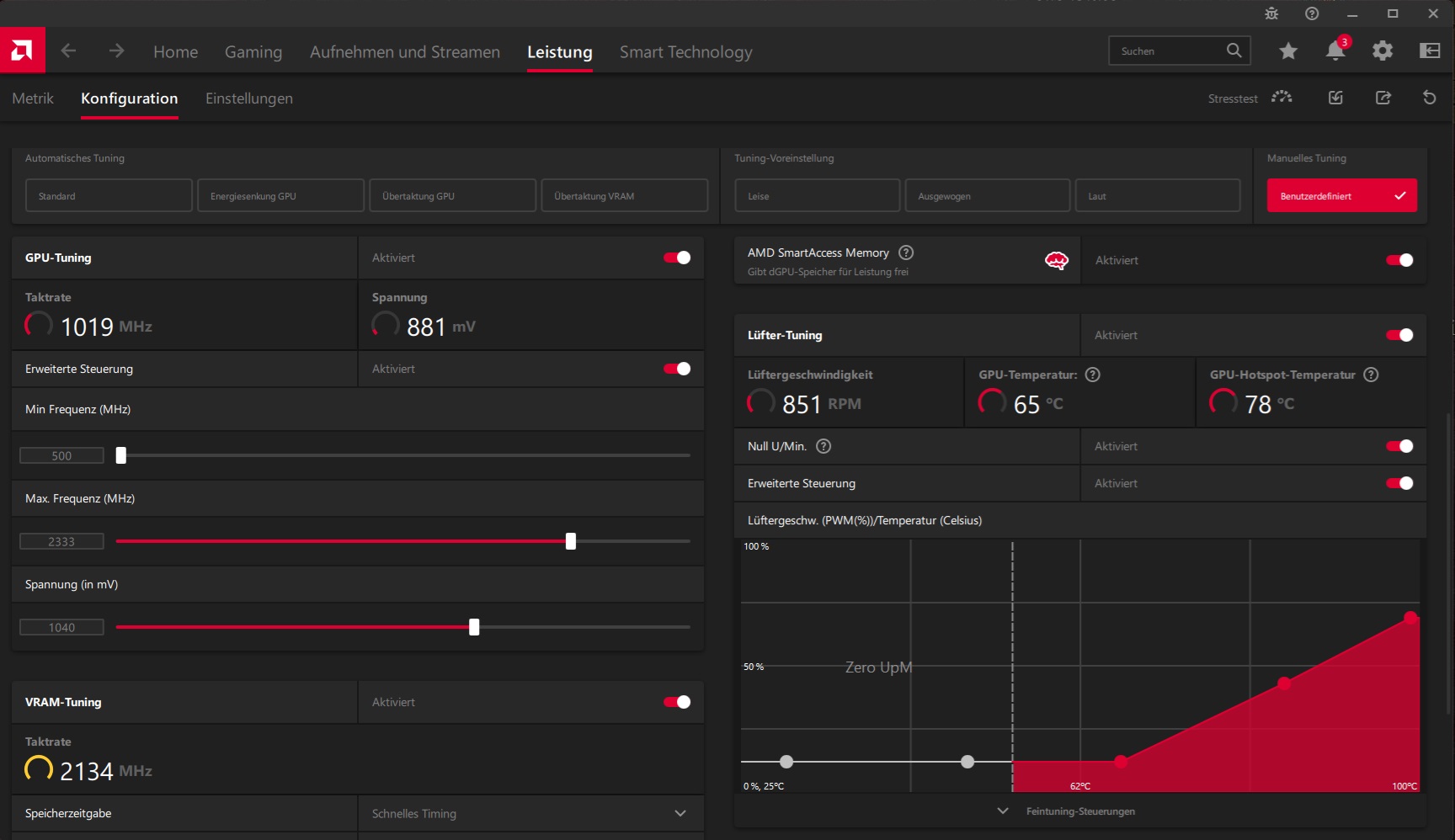Disable GPU-Tuning toggle
The image size is (1455, 840).
tap(677, 258)
